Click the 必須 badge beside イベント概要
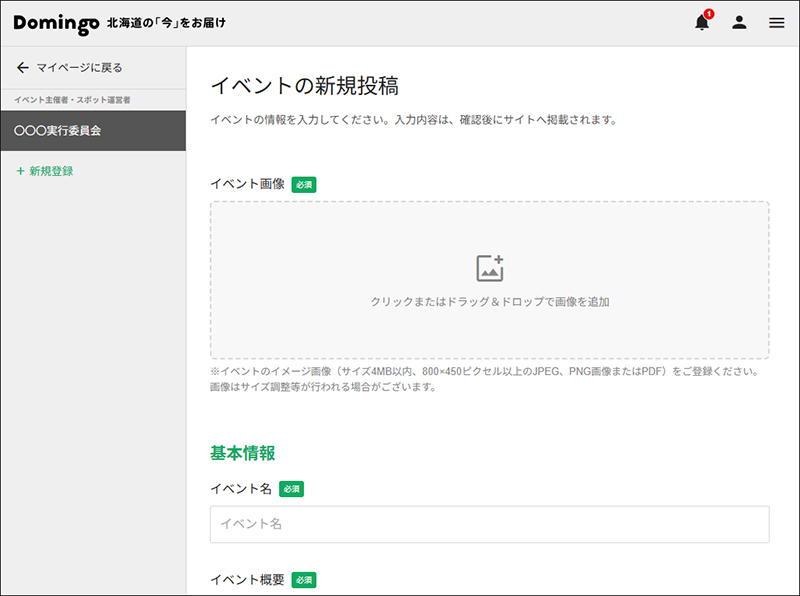 304,580
